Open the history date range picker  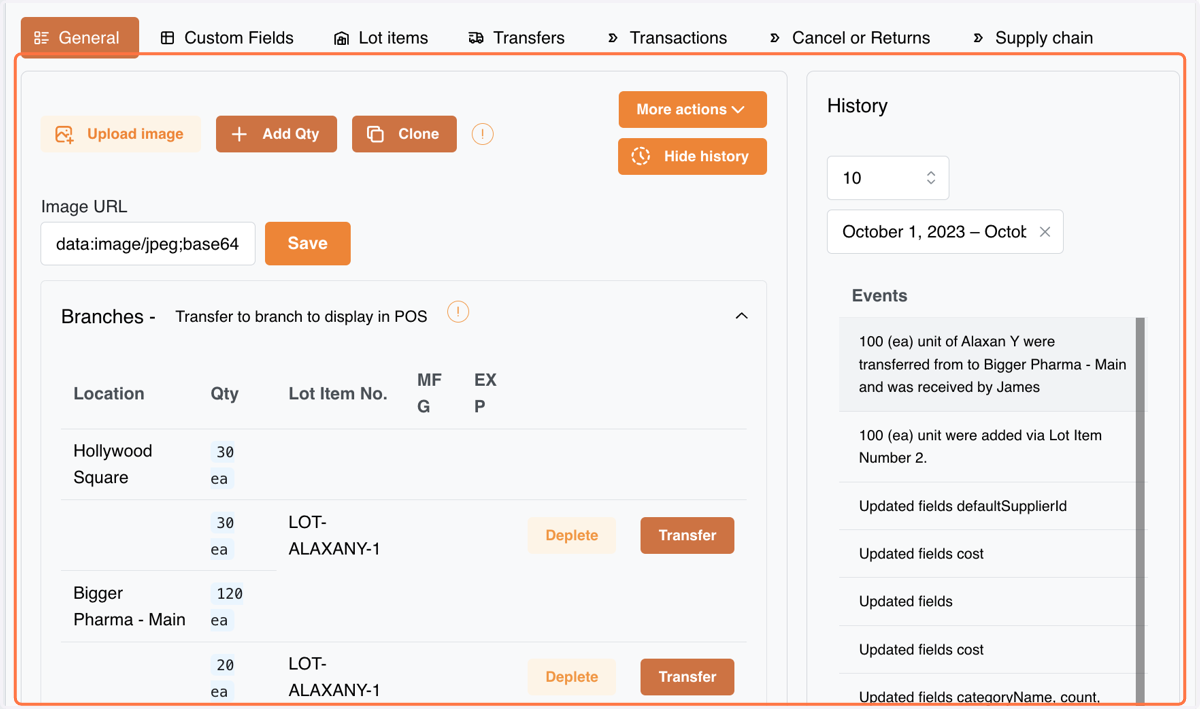(934, 232)
